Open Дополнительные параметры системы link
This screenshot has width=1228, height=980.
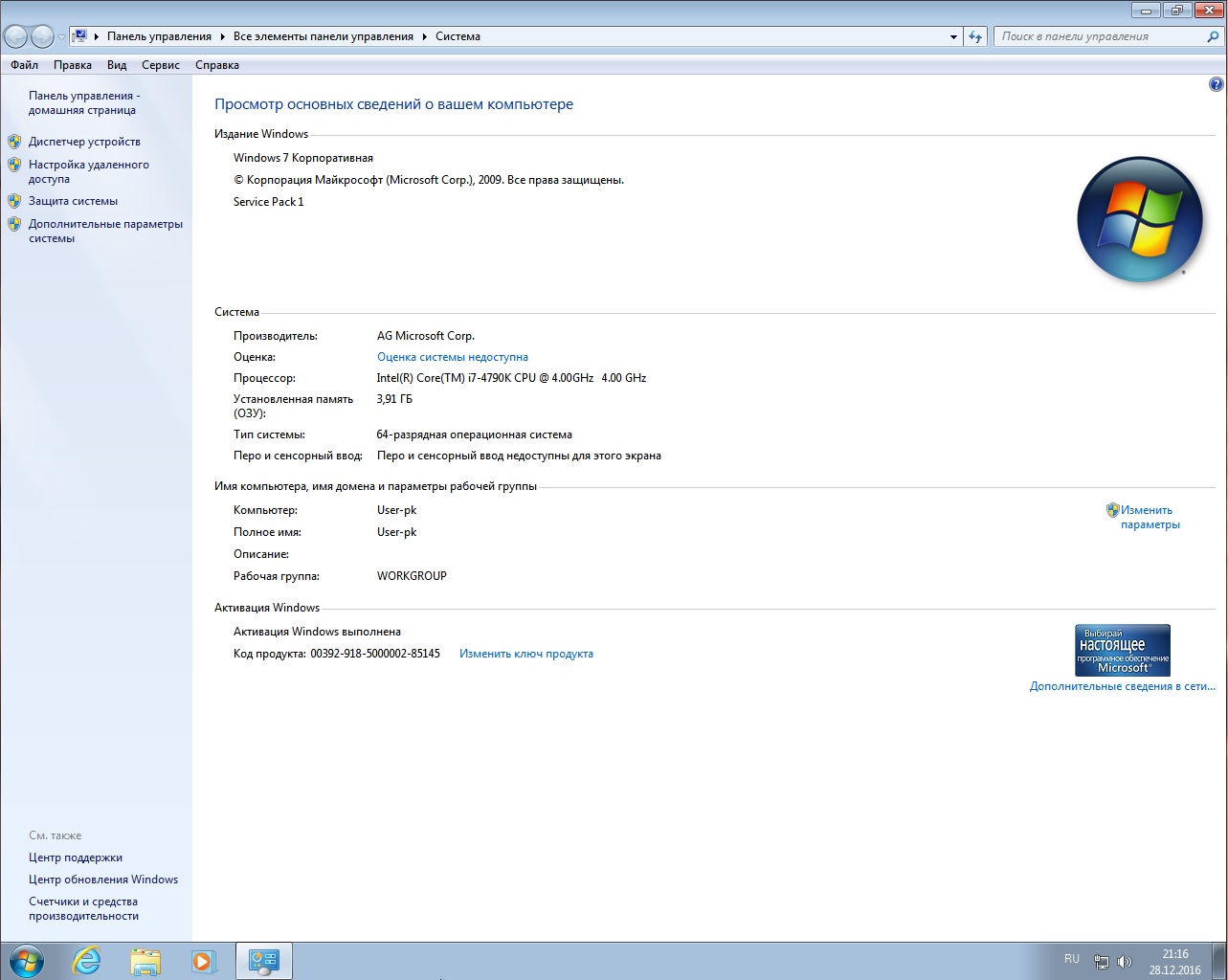105,231
